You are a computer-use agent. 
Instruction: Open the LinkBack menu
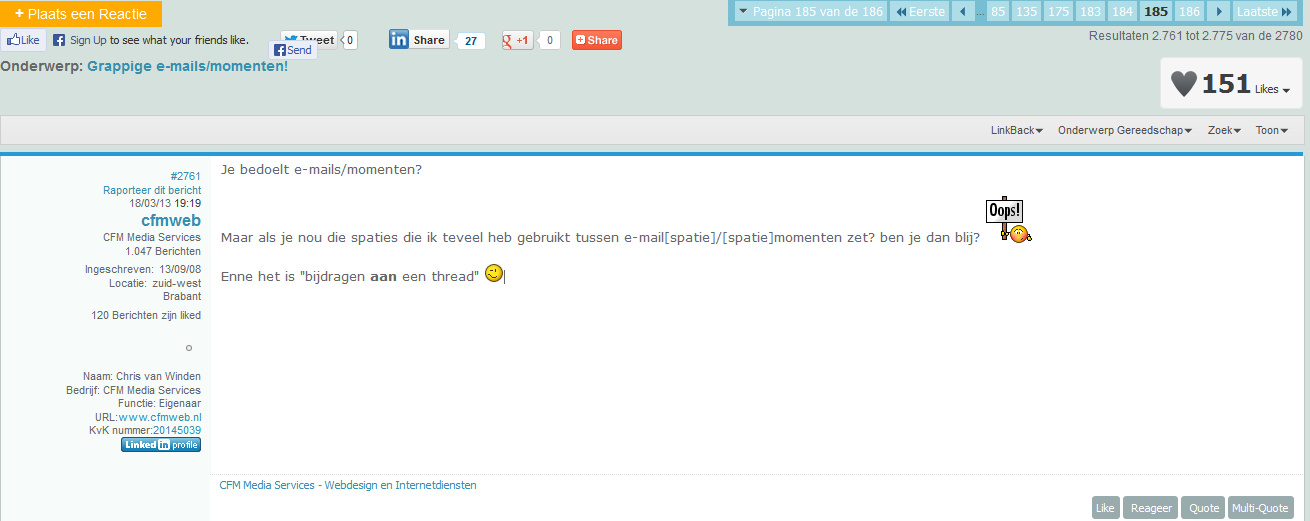coord(1017,130)
